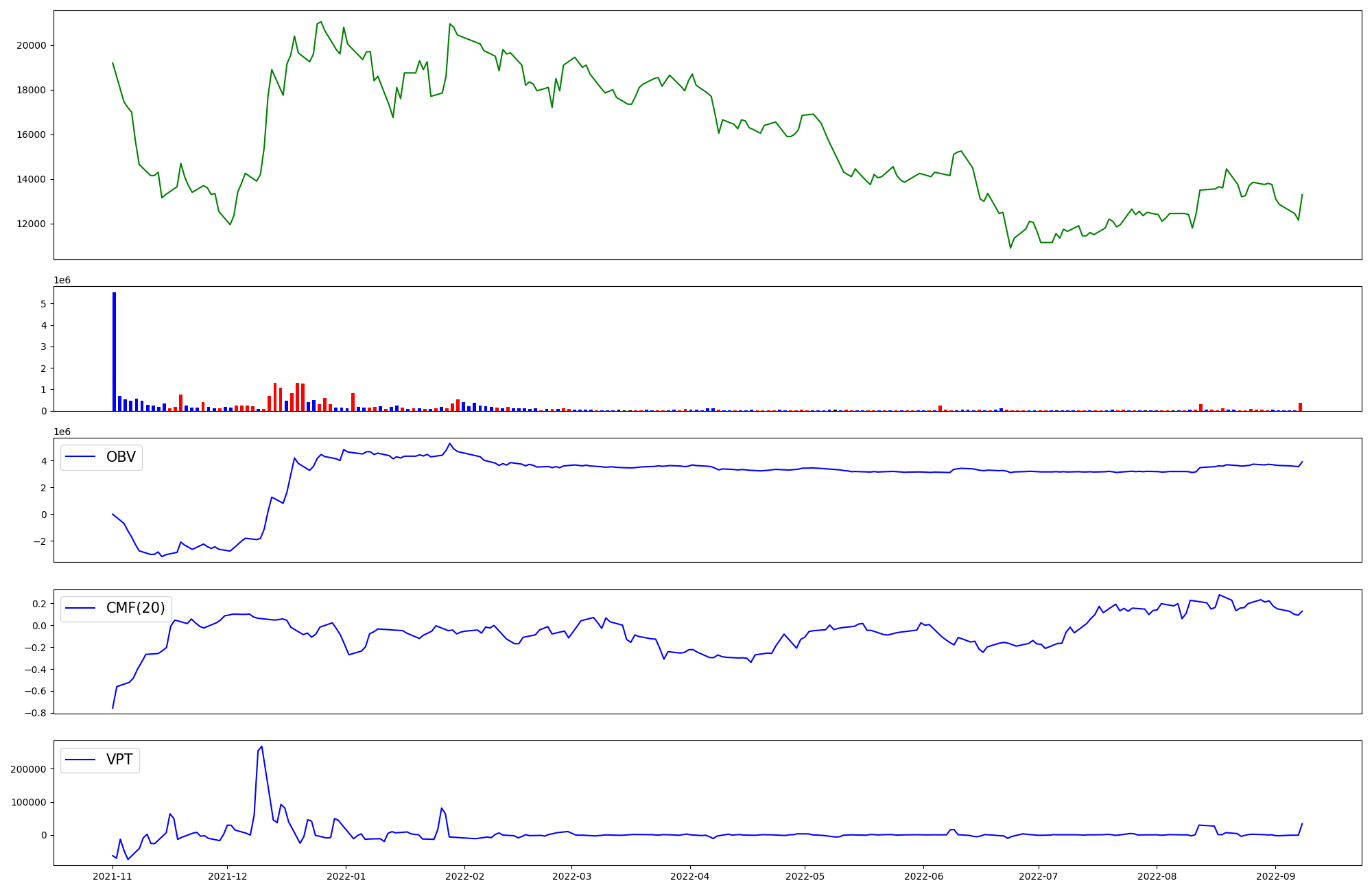1372x892 pixels.
Task: Click the OBV legend label
Action: 121,457
